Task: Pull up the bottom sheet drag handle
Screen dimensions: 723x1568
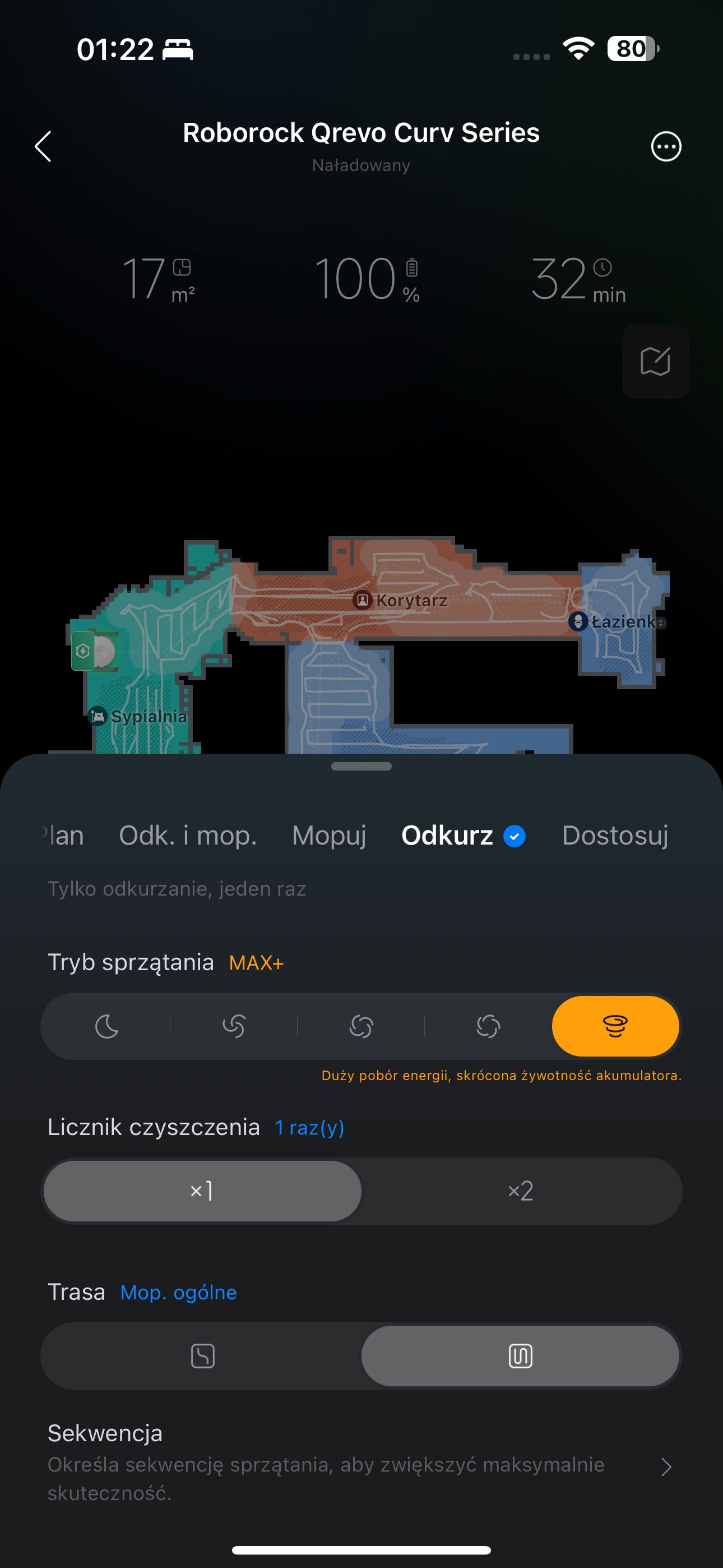Action: click(361, 767)
